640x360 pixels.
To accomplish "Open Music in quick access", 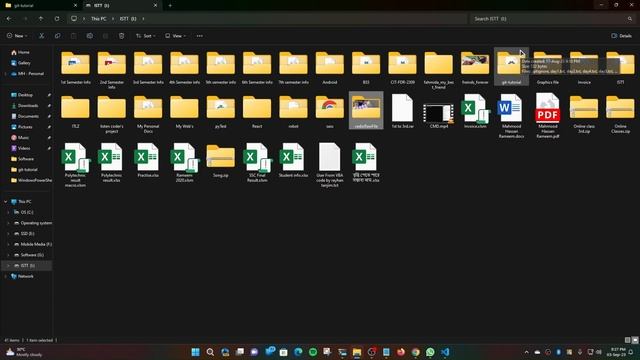I will tap(20, 138).
